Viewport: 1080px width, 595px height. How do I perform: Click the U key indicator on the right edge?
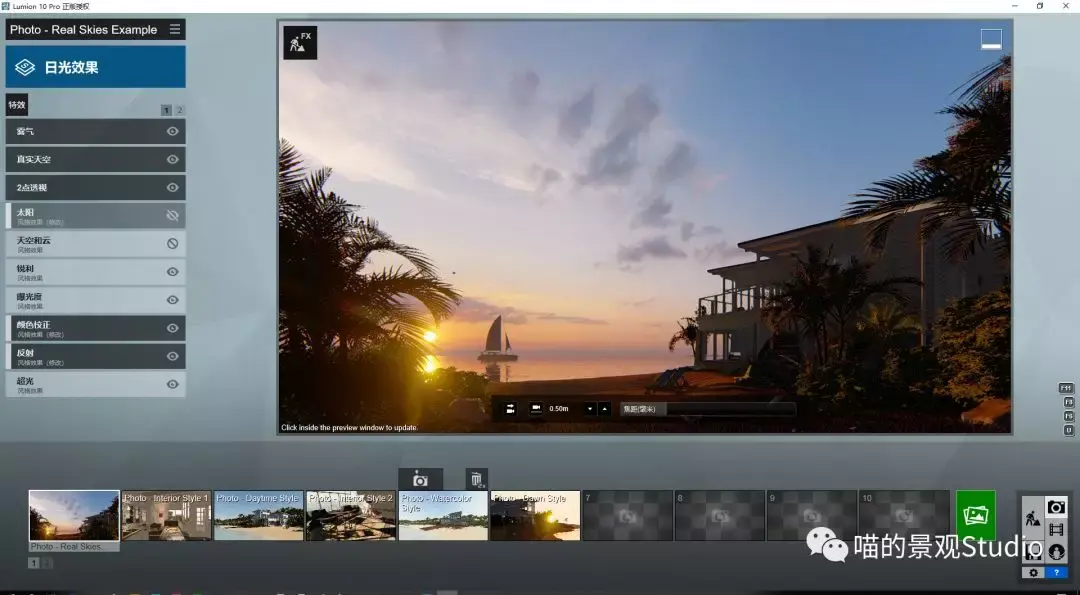coord(1069,430)
